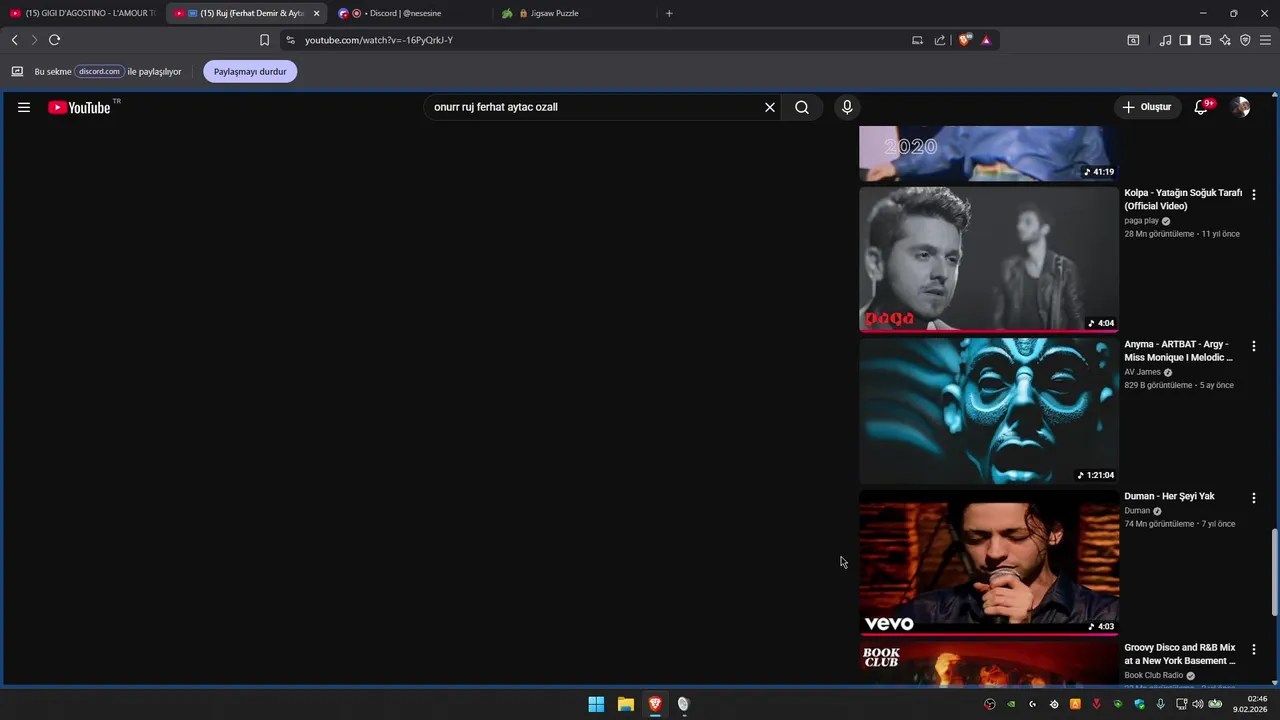Click the Paylaşmayı durdur button
This screenshot has height=720, width=1280.
(250, 72)
